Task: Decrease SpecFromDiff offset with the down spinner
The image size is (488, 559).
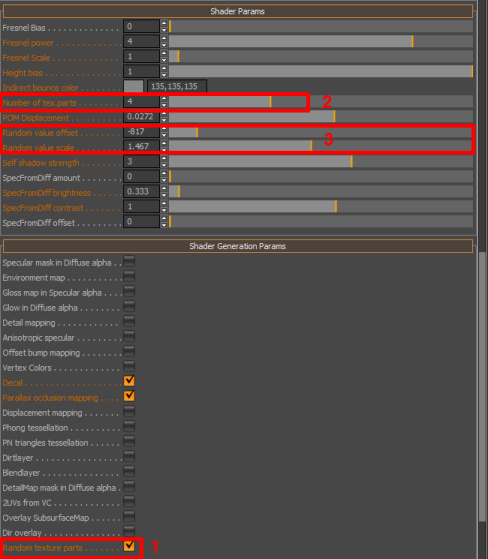Action: (x=164, y=225)
